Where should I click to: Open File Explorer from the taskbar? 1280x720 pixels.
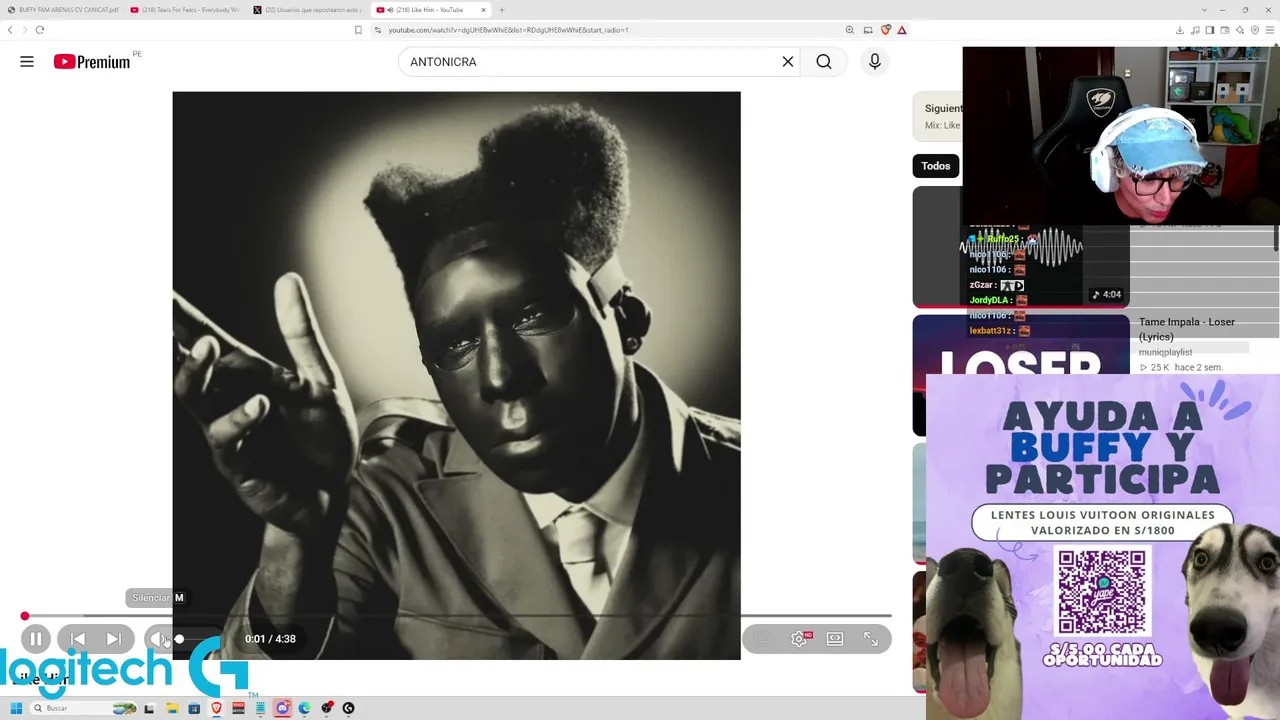(172, 708)
